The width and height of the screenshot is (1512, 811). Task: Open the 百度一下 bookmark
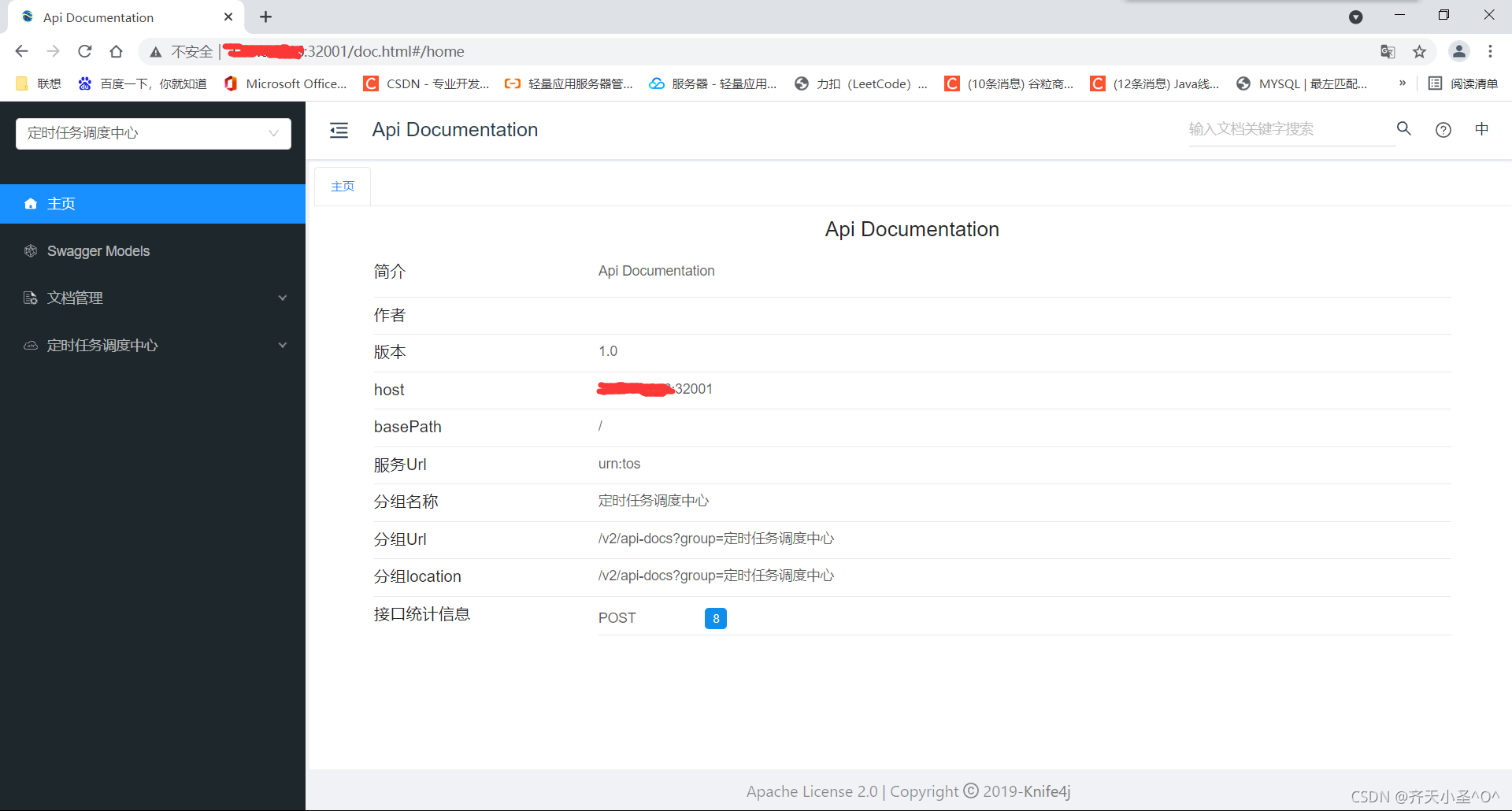[143, 83]
